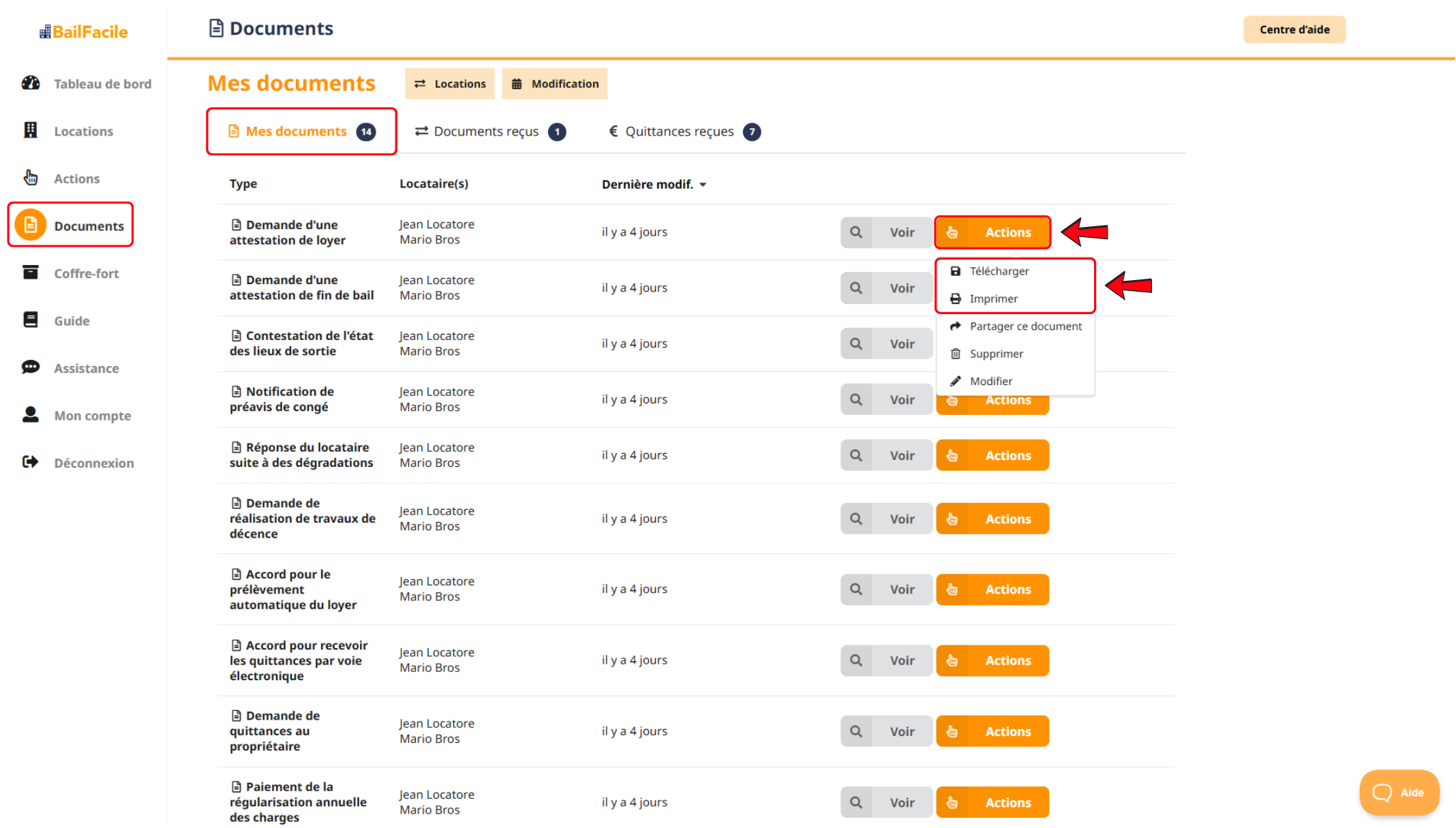
Task: Click the Centre d'aide button
Action: [x=1294, y=29]
